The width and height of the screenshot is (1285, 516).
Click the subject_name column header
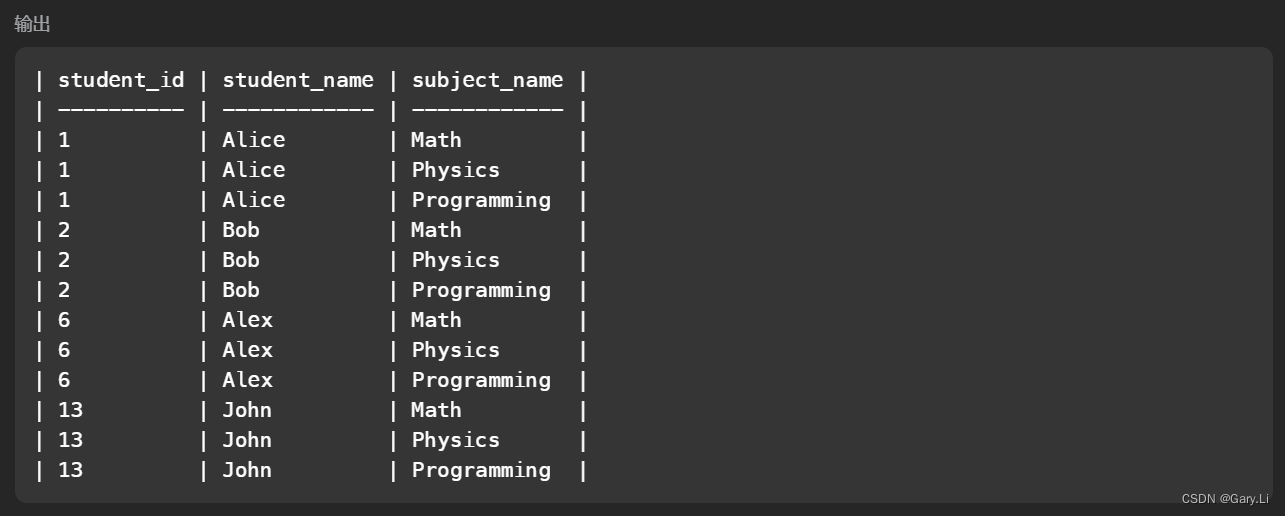tap(487, 80)
